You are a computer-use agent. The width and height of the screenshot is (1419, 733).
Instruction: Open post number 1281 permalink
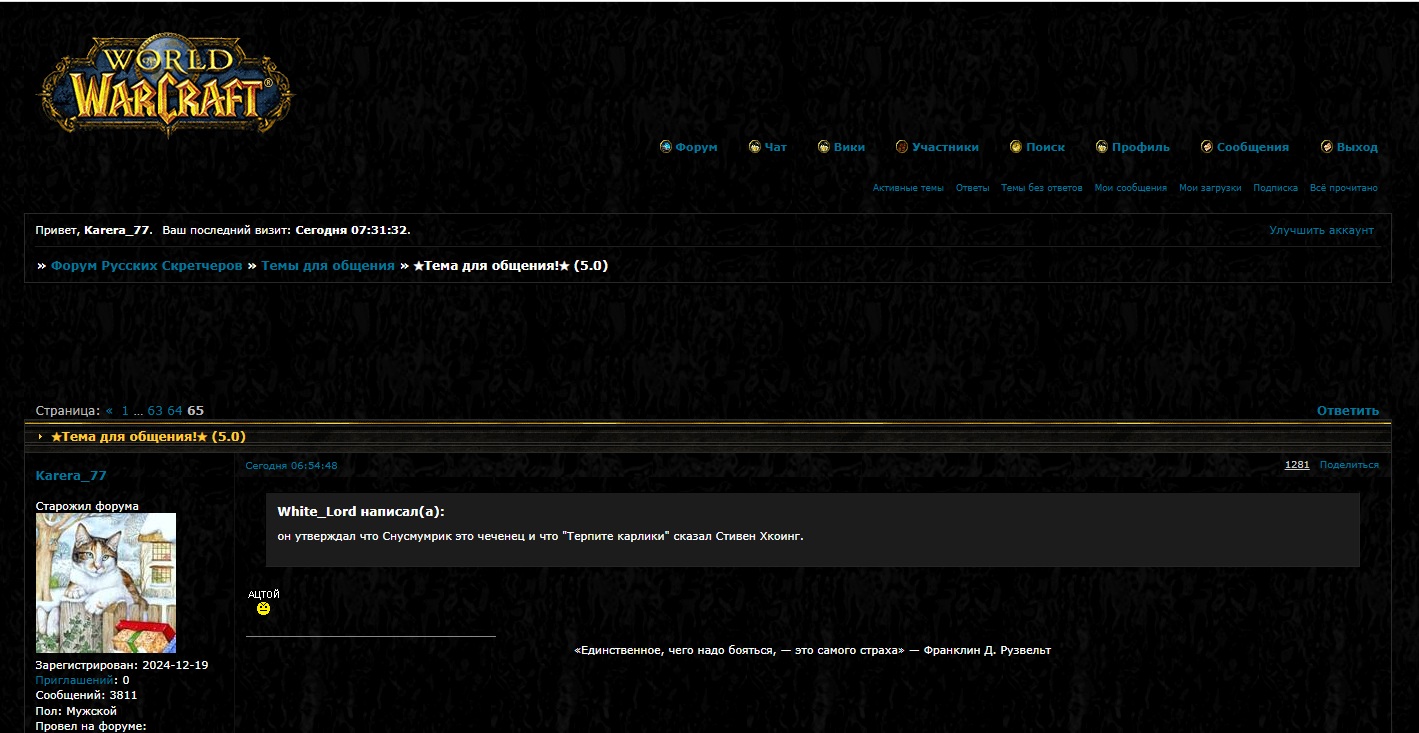tap(1297, 465)
